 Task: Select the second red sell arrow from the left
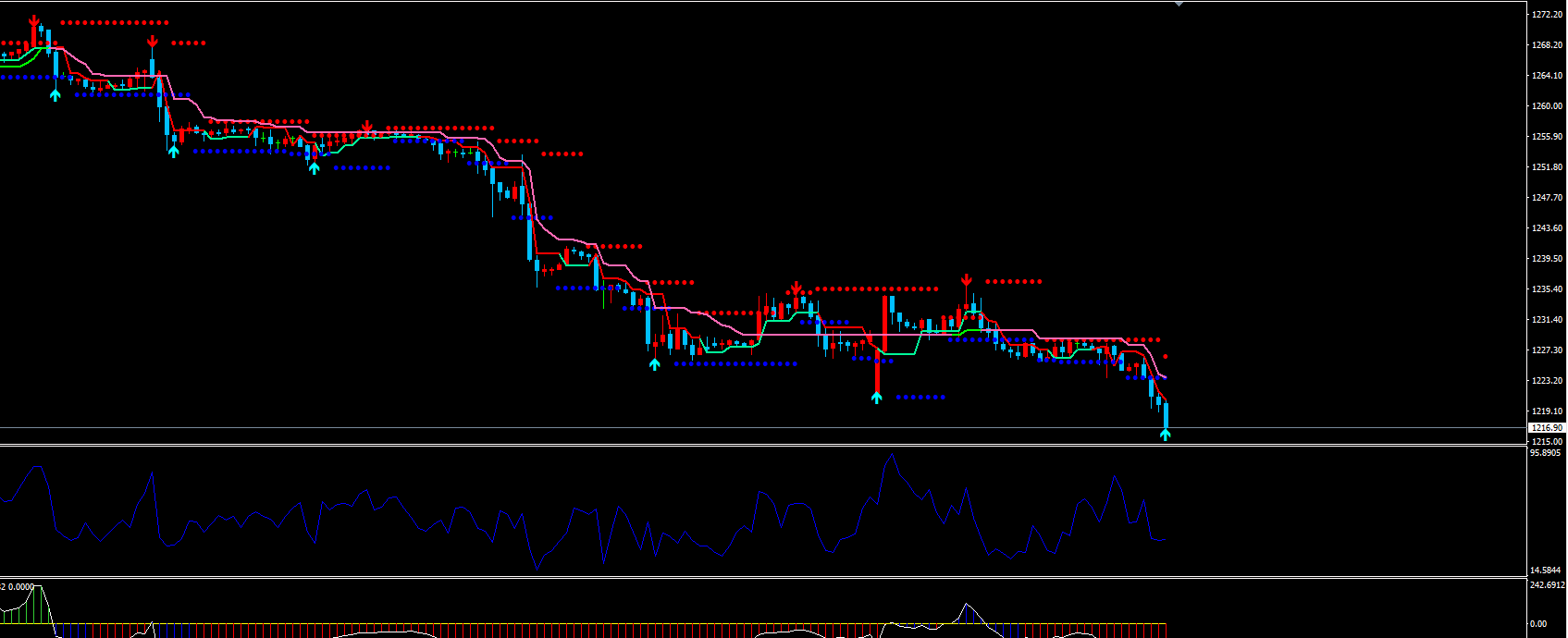[152, 42]
